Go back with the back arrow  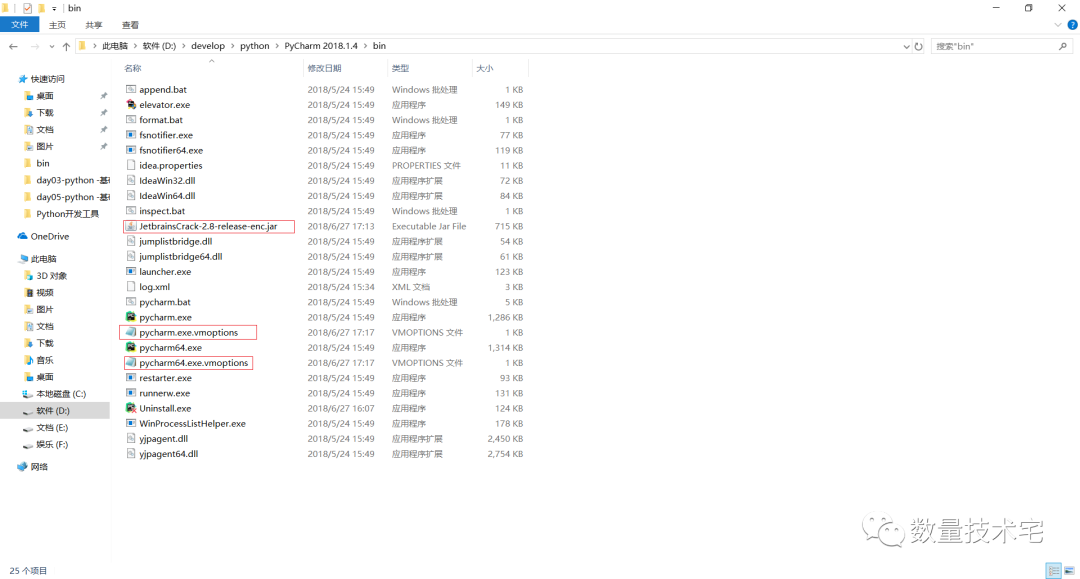click(13, 46)
